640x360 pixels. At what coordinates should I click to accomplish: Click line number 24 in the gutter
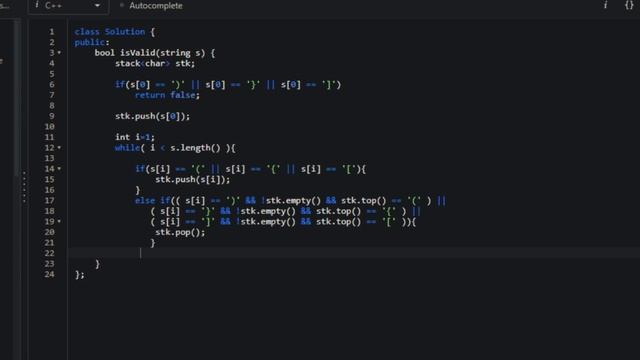click(x=49, y=275)
